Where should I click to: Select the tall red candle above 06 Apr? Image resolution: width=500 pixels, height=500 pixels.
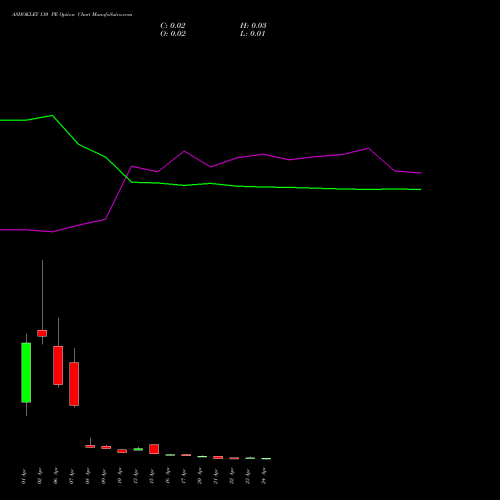point(58,365)
